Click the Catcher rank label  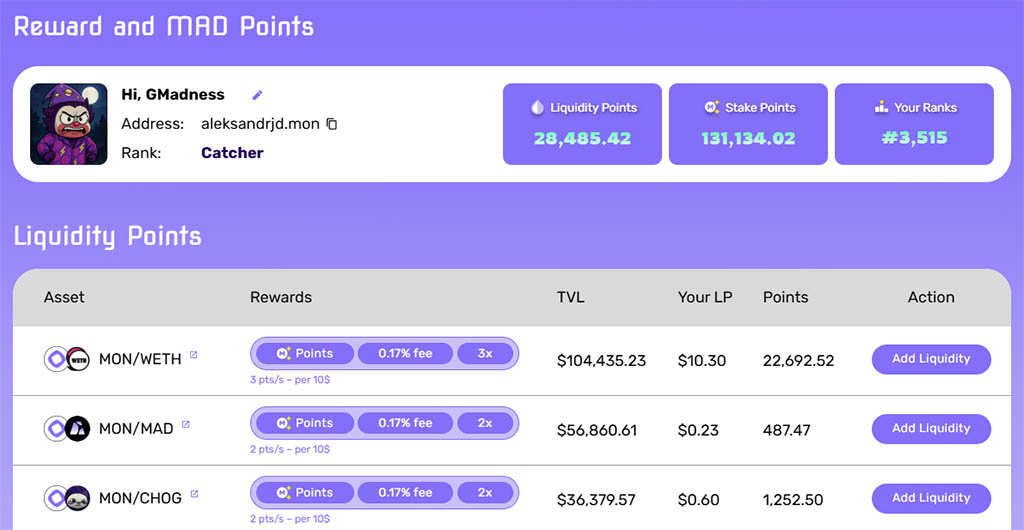pyautogui.click(x=232, y=153)
